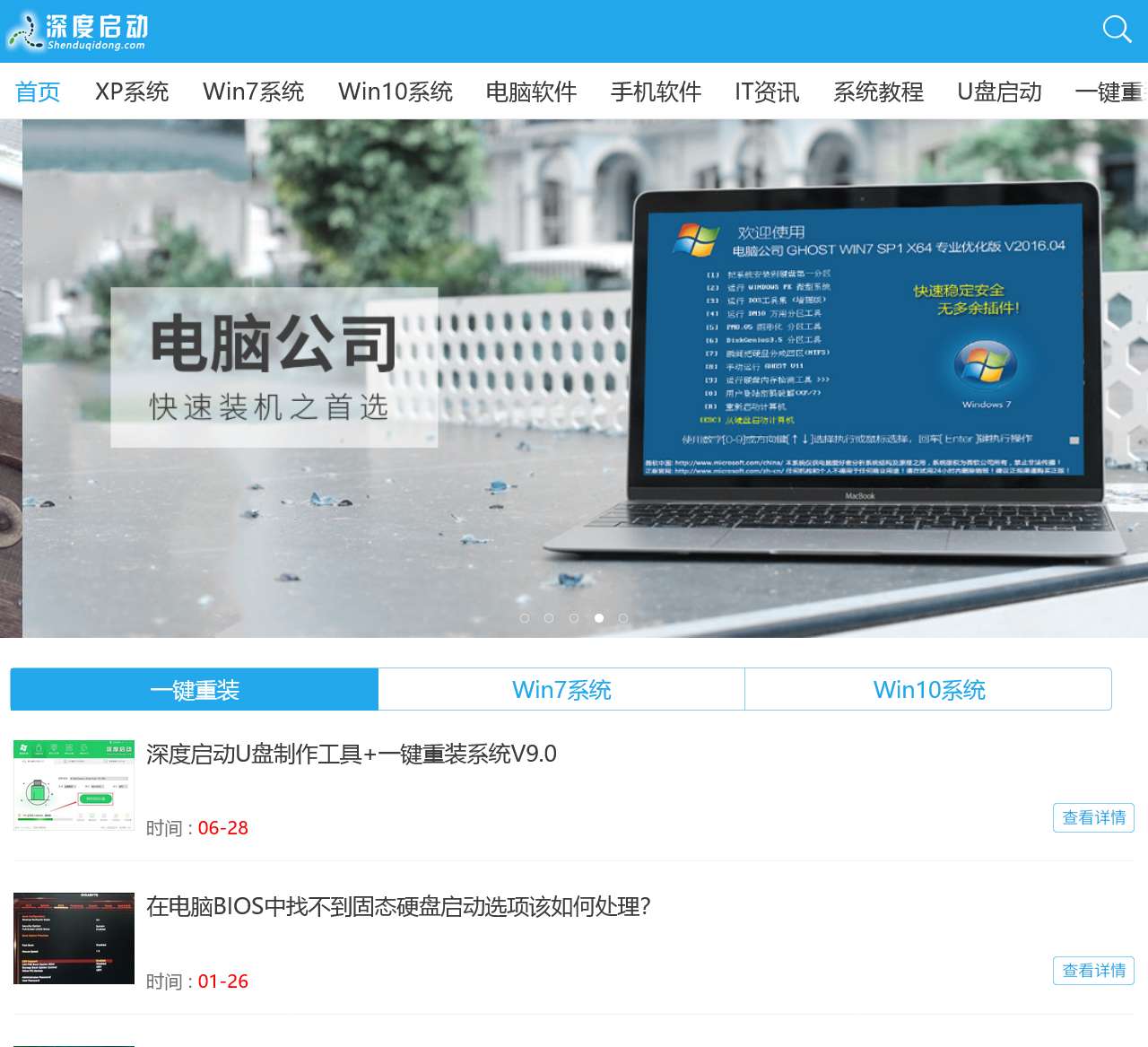The width and height of the screenshot is (1148, 1047).
Task: Click the previous slide edge of the banner
Action: click(x=11, y=379)
